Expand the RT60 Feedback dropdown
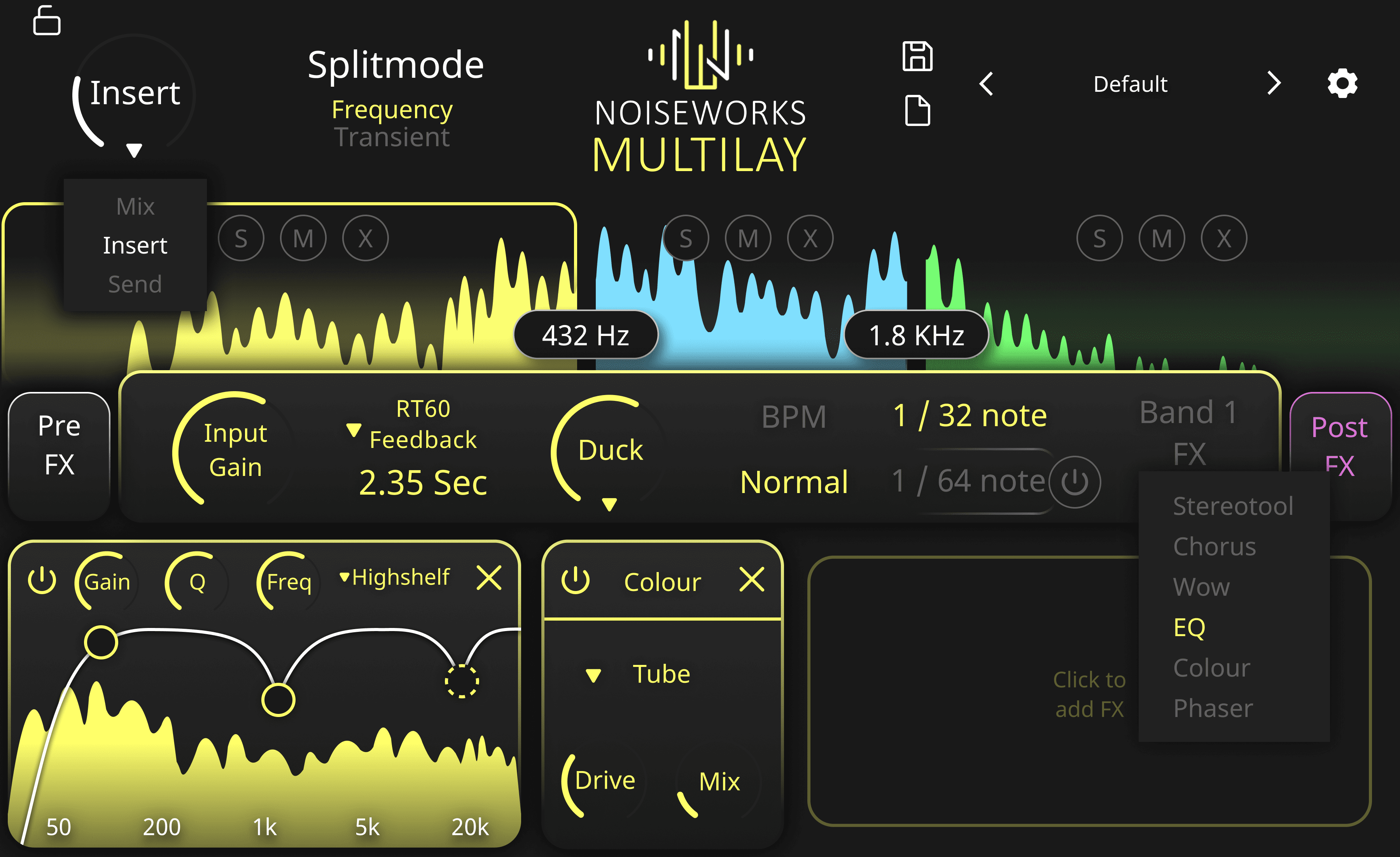Viewport: 1400px width, 857px height. click(x=353, y=430)
